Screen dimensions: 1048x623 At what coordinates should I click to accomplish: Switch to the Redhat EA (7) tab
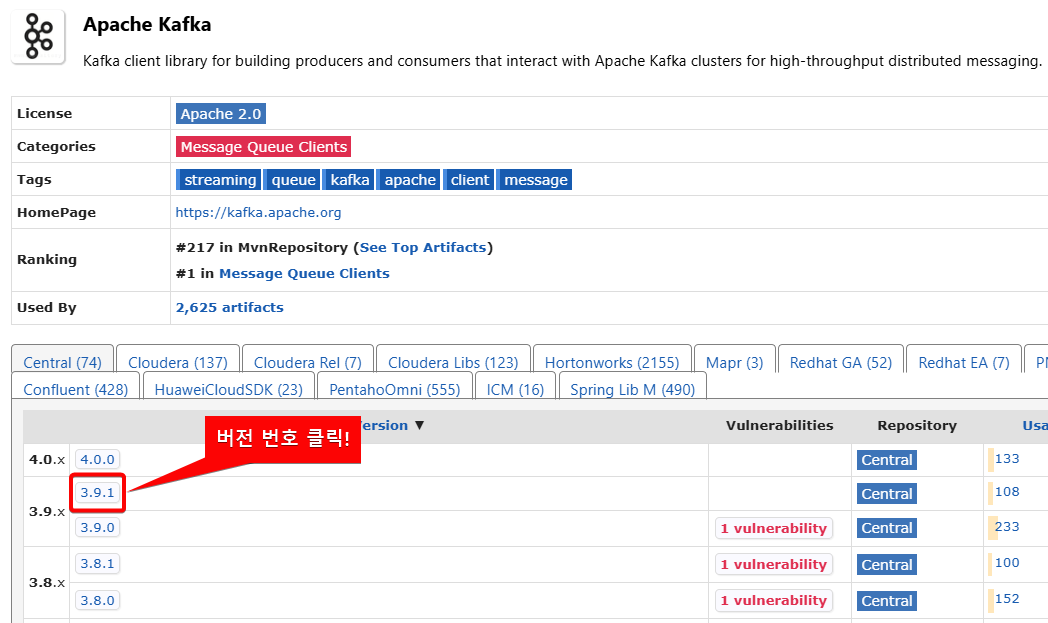[x=964, y=362]
